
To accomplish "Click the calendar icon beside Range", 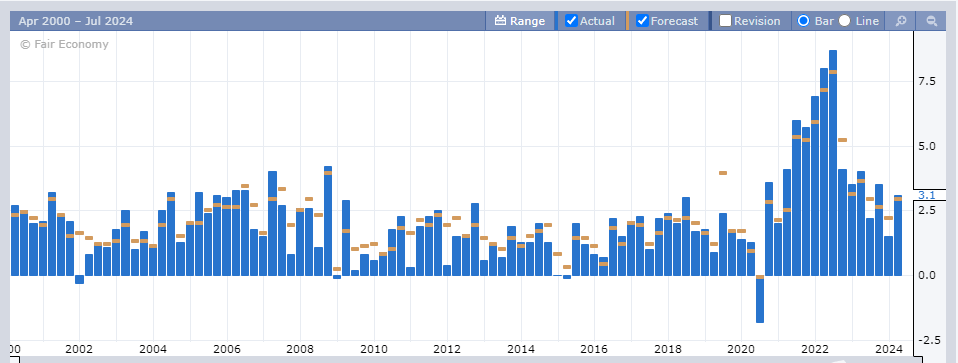I will click(x=500, y=21).
